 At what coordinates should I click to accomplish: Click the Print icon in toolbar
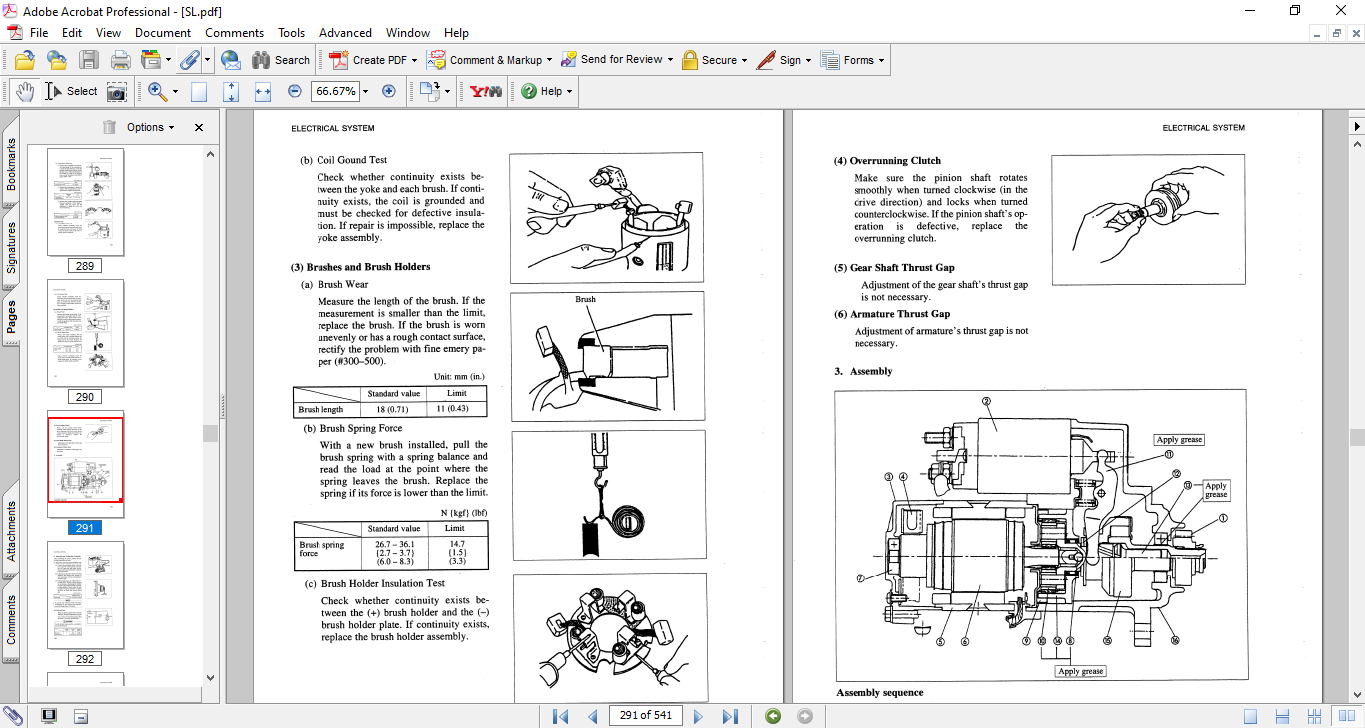point(121,60)
